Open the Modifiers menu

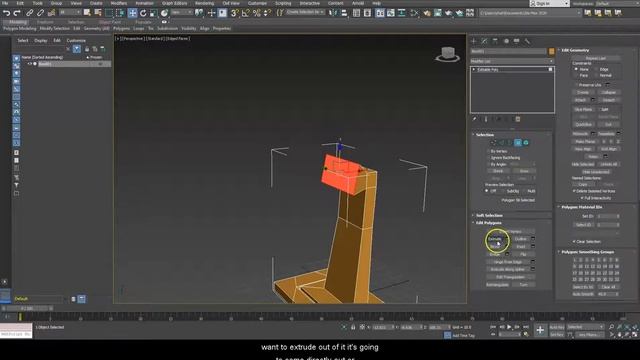pyautogui.click(x=118, y=3)
